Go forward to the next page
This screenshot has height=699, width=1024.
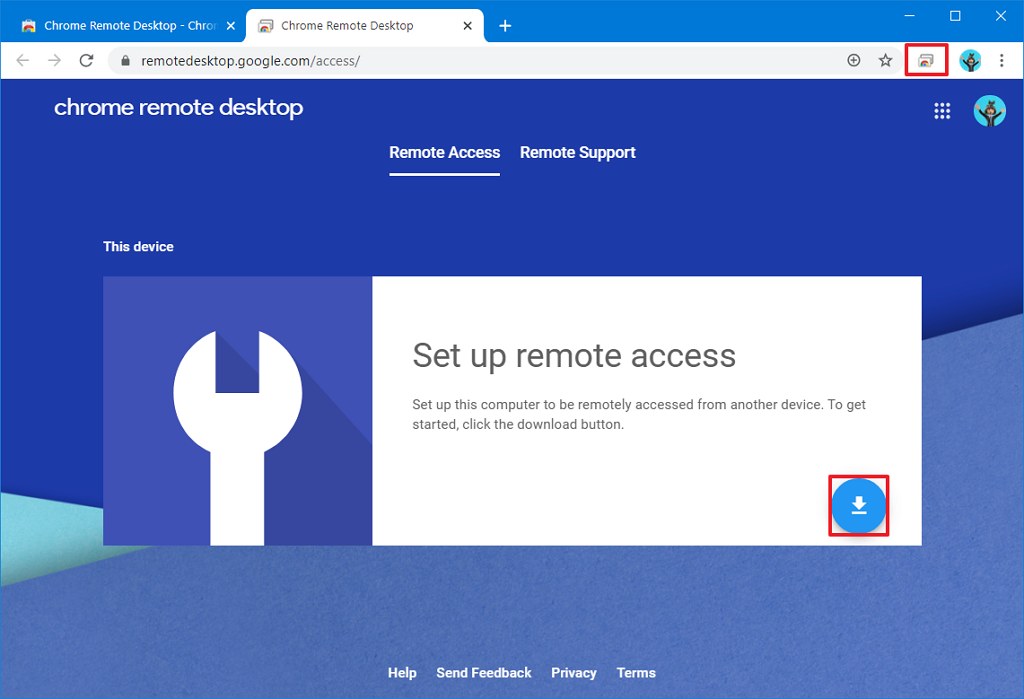click(54, 61)
